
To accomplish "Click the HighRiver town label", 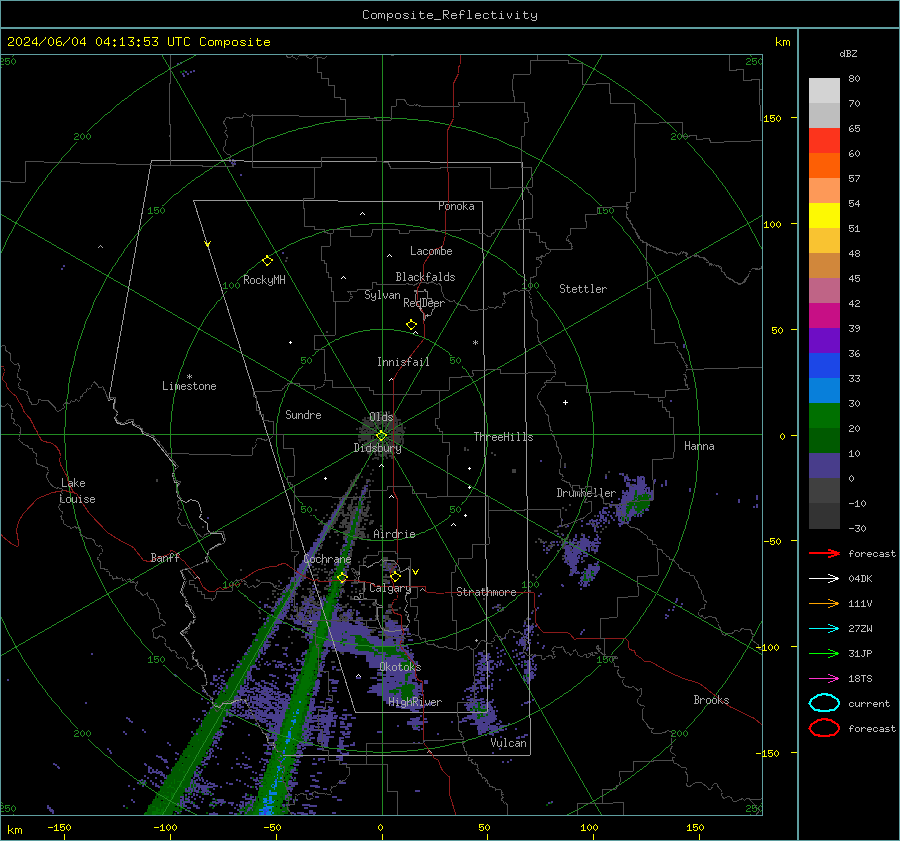I will [415, 702].
